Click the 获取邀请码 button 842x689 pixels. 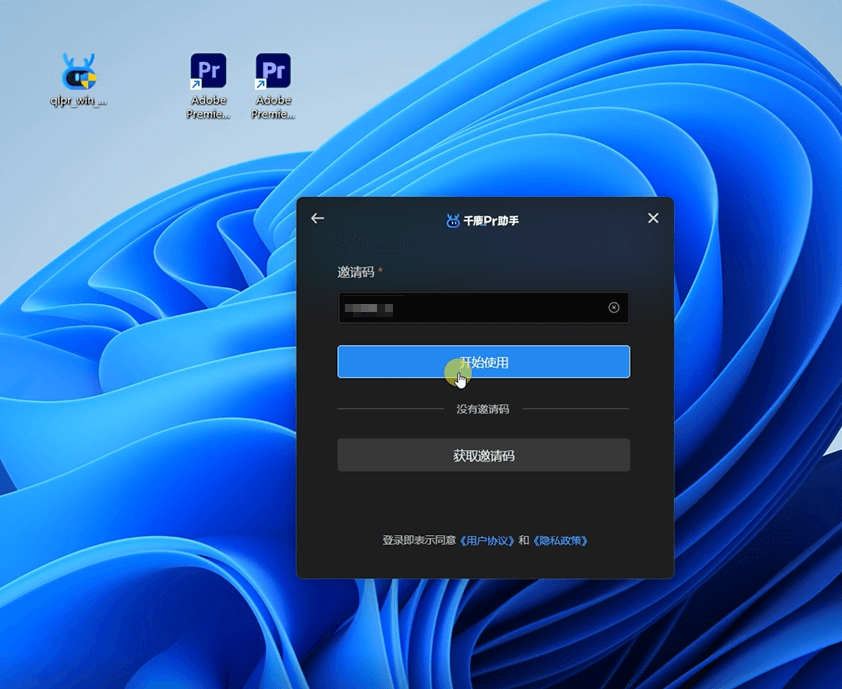tap(483, 455)
